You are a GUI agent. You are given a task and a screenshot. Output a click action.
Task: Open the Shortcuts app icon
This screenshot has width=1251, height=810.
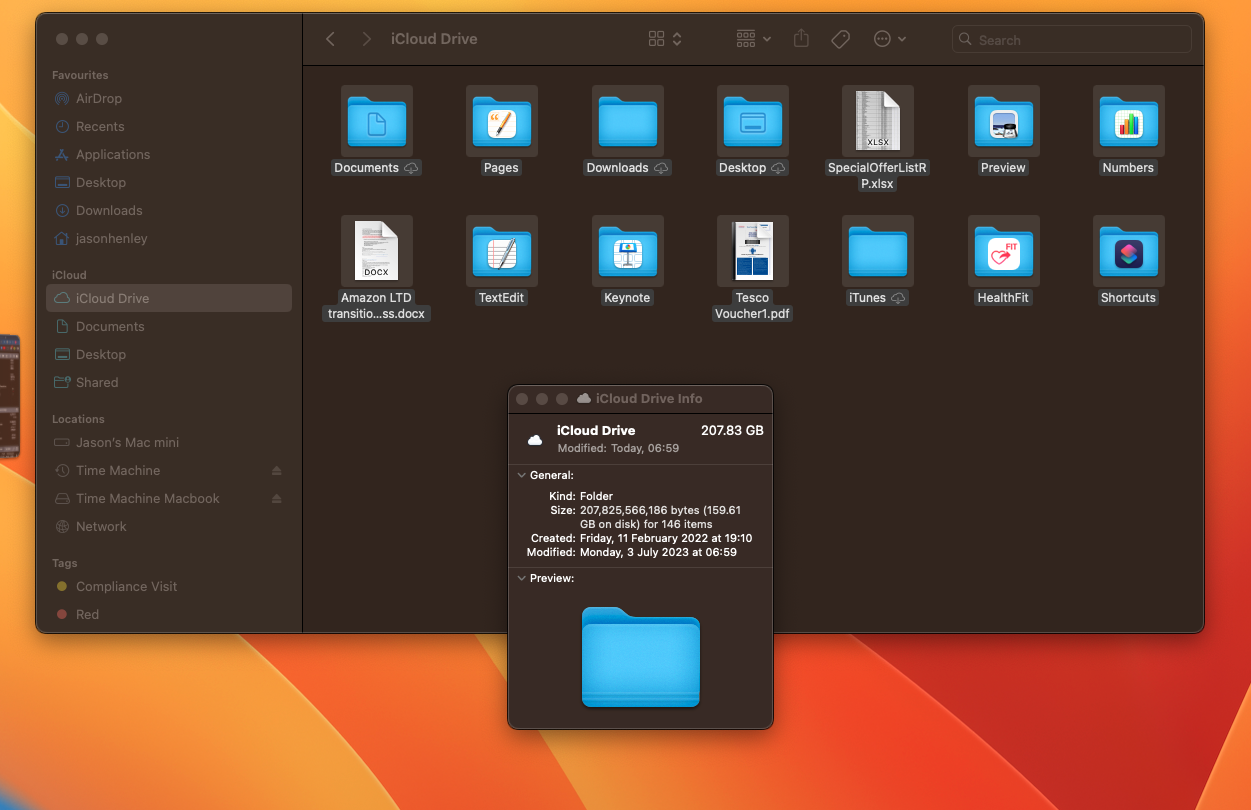pos(1128,251)
